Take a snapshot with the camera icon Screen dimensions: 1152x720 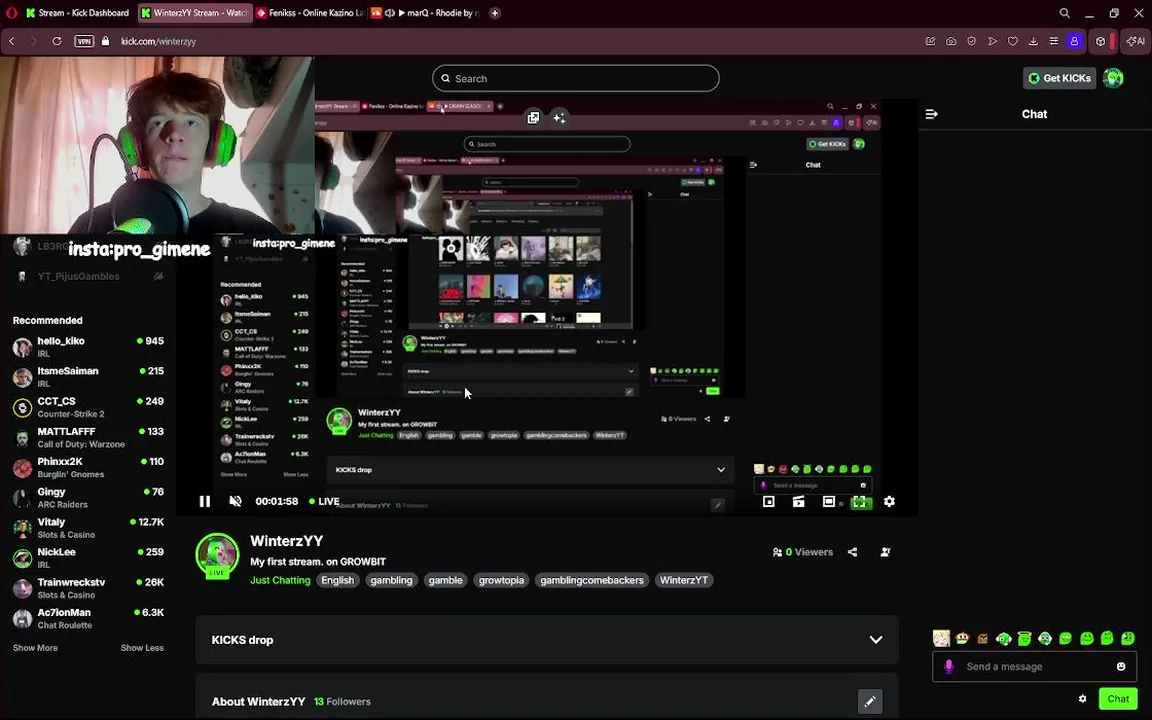click(x=951, y=41)
